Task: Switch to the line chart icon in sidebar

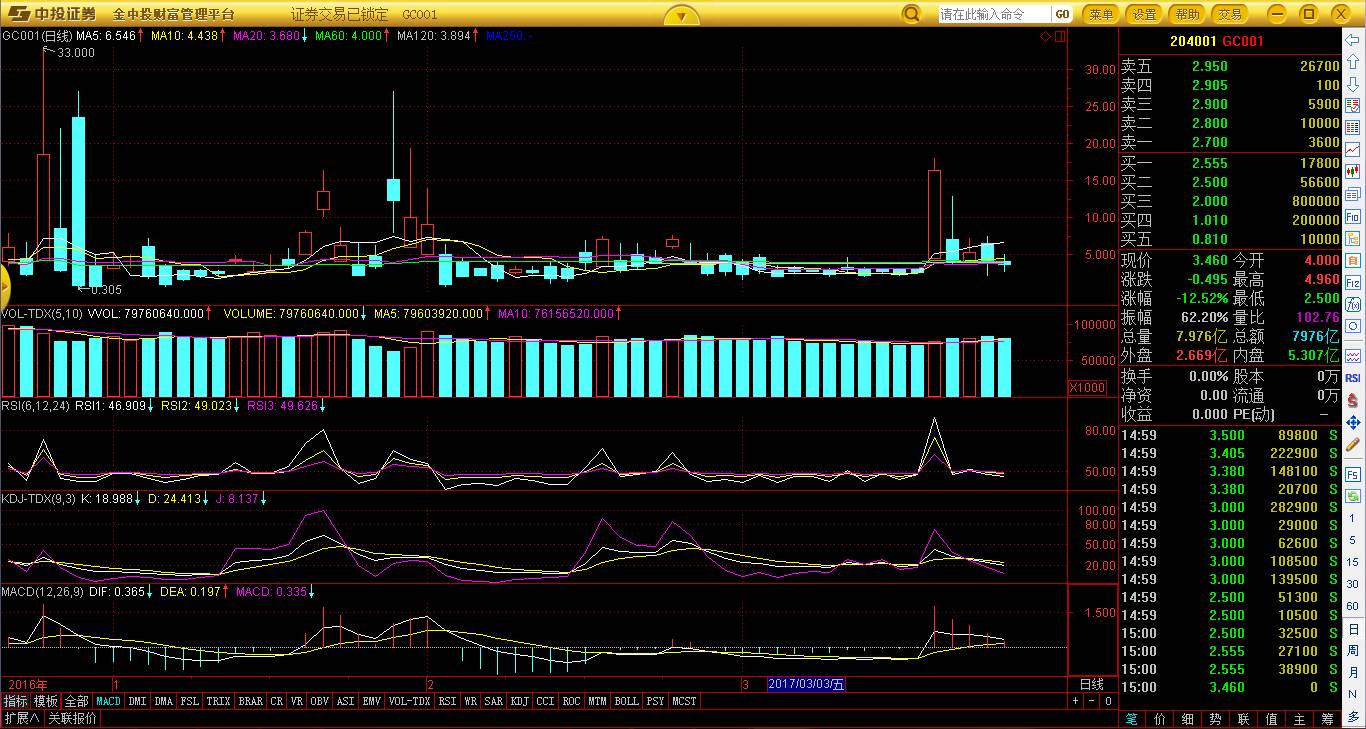Action: [x=1353, y=149]
